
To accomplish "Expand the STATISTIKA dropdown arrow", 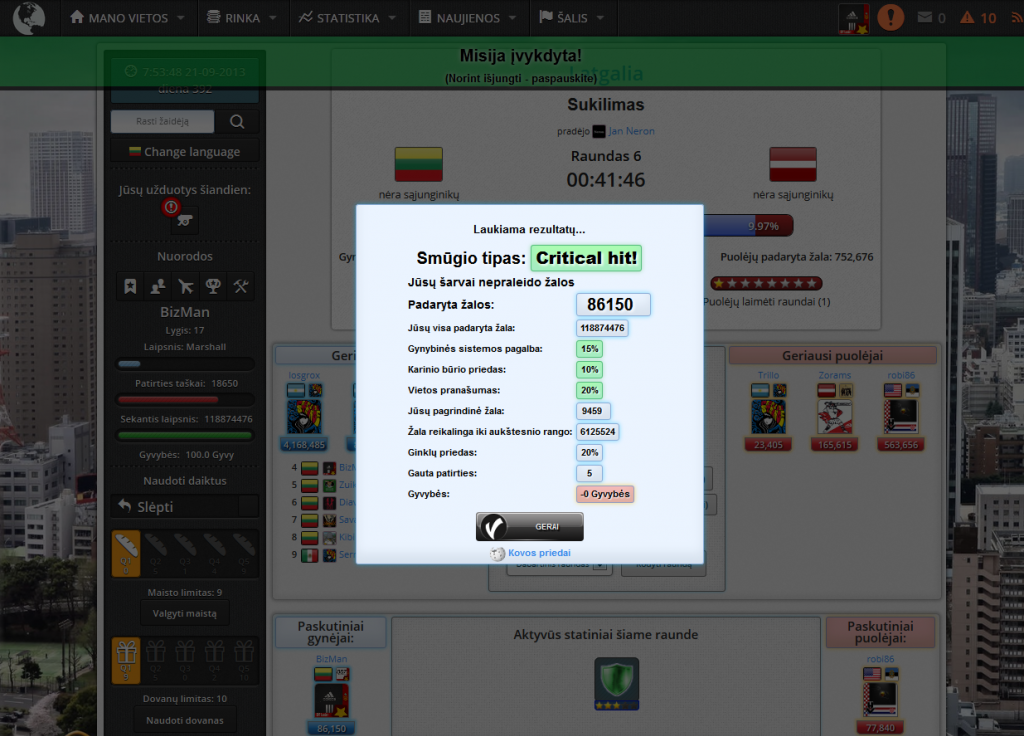I will 392,18.
